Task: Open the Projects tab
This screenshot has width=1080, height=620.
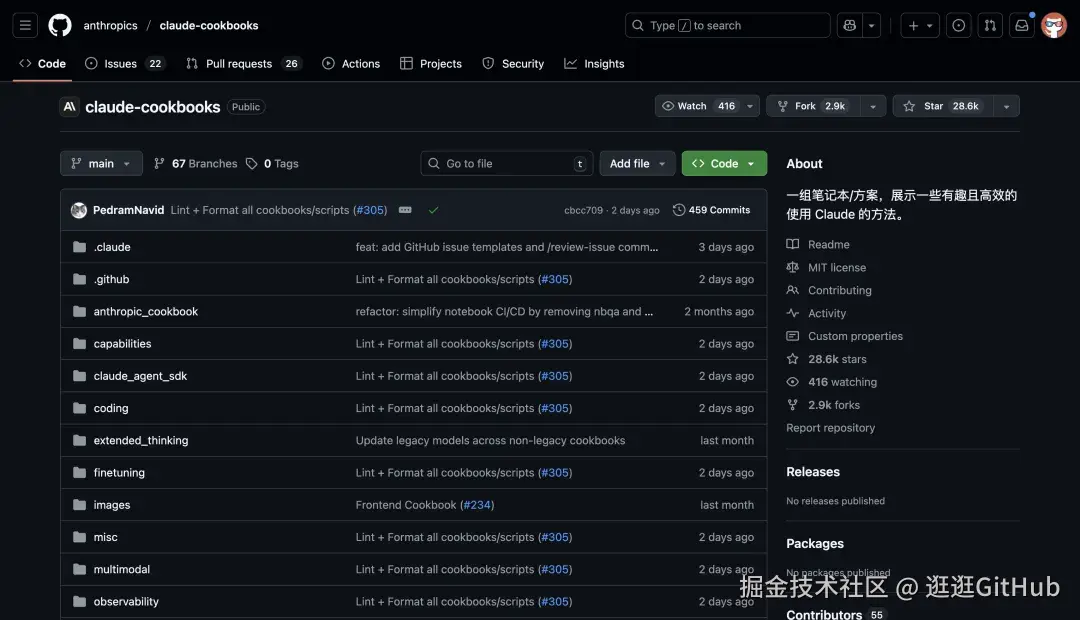Action: [x=431, y=63]
